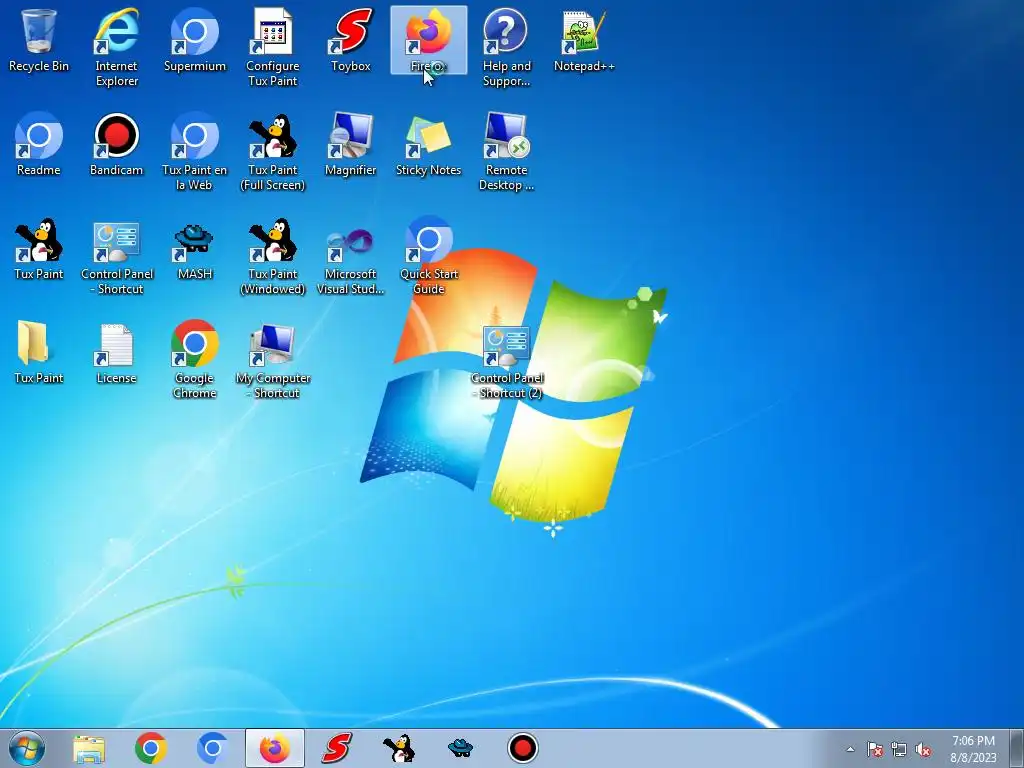Launch Supermium from the taskbar
The image size is (1024, 768).
tap(212, 748)
